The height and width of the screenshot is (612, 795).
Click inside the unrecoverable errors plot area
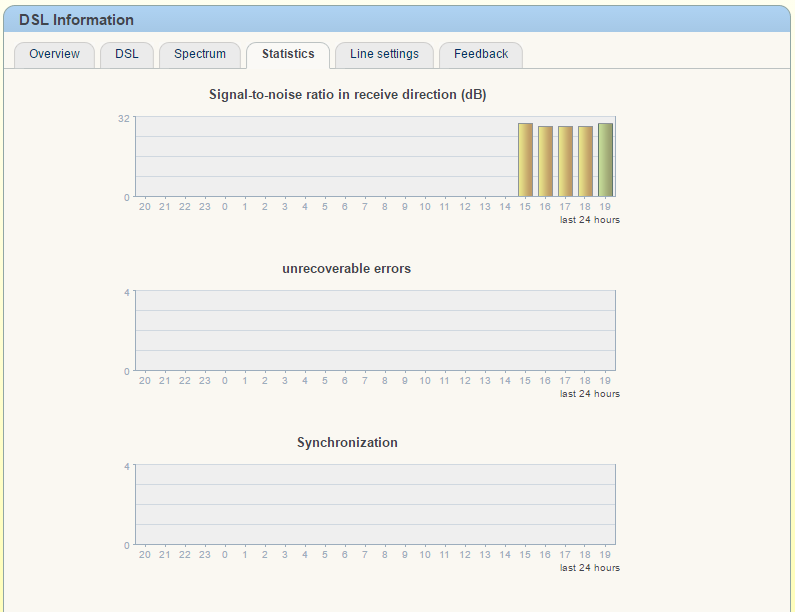[x=375, y=330]
